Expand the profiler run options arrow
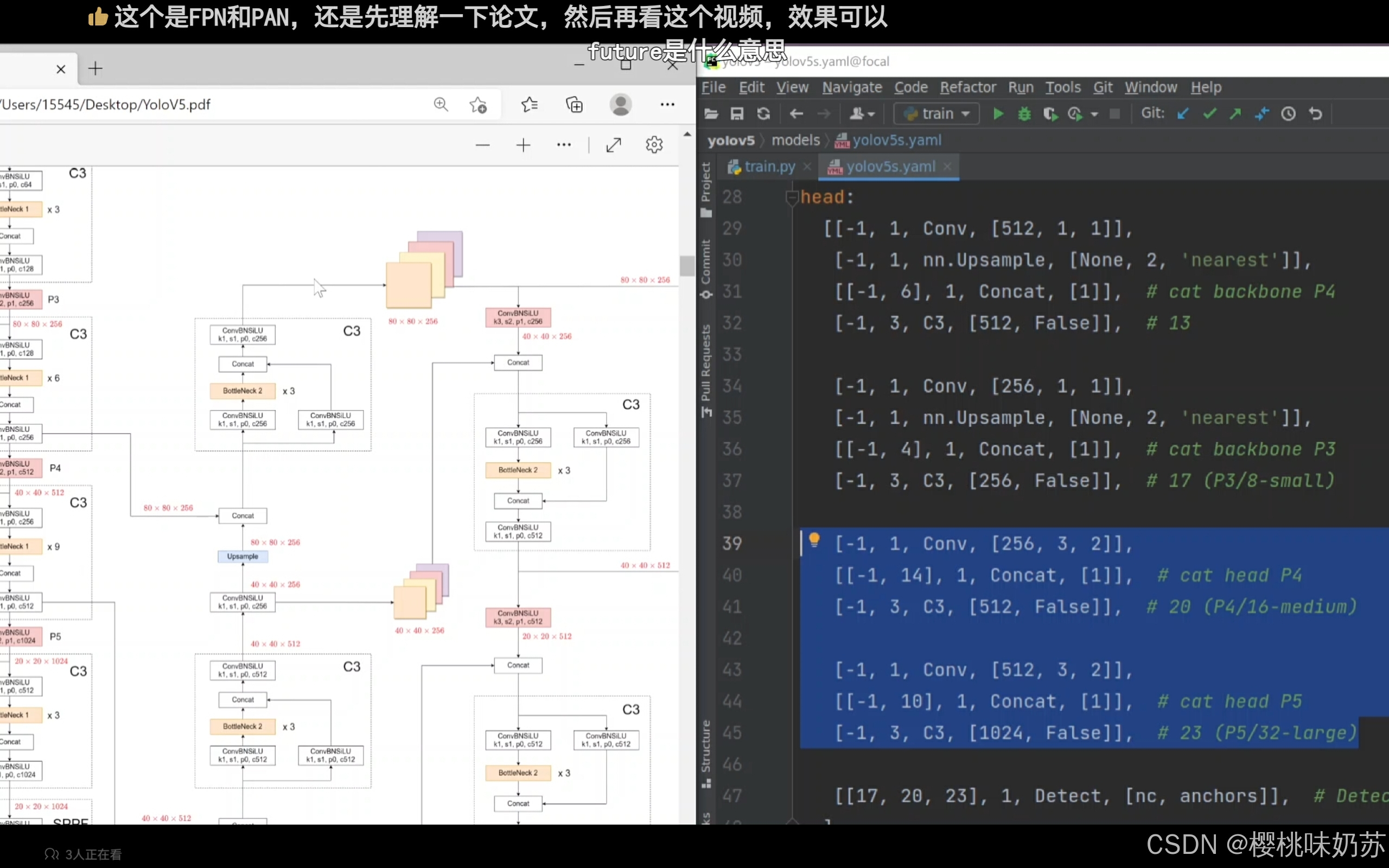 pos(1094,114)
